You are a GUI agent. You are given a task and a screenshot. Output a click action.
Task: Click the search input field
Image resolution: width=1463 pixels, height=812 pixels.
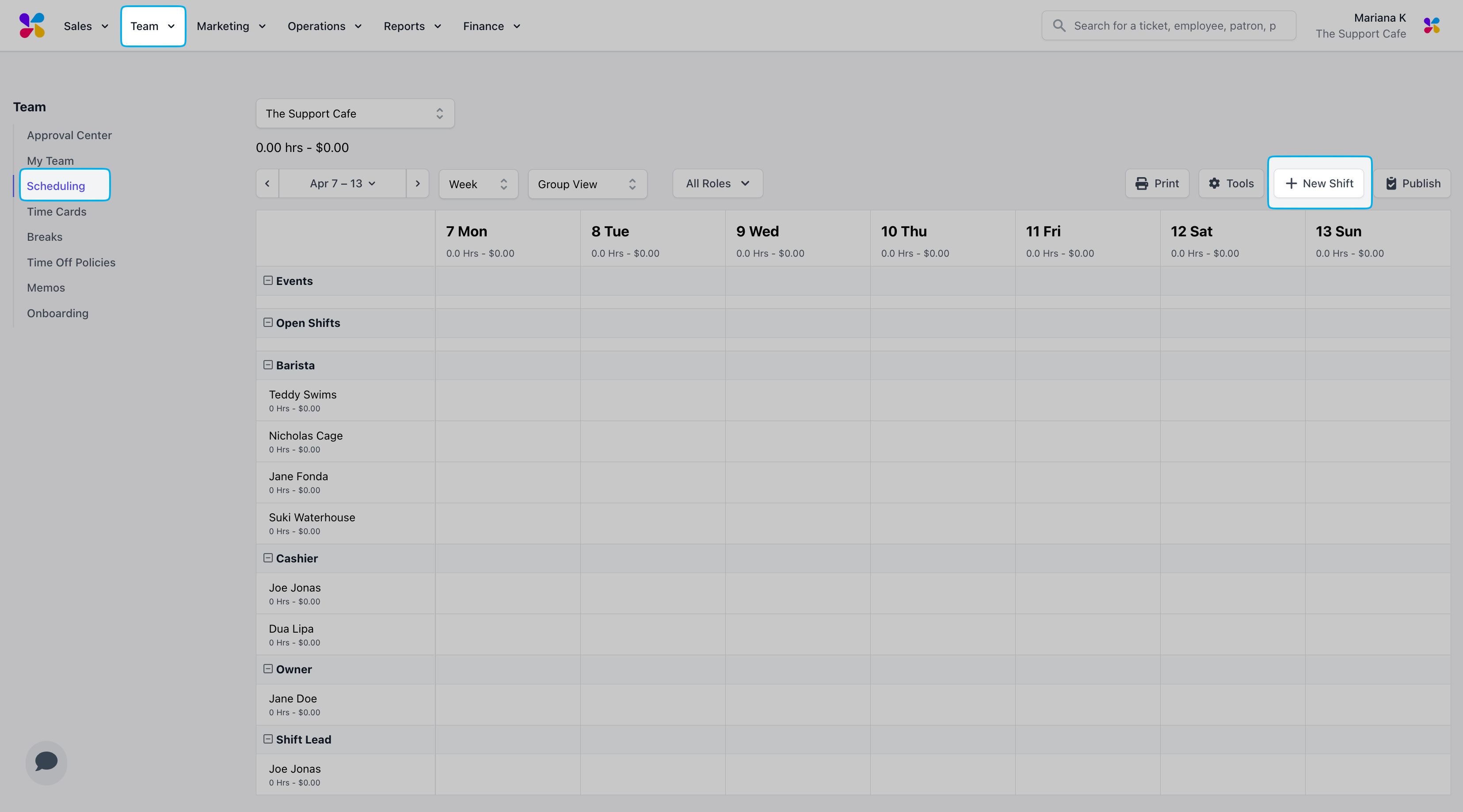(1174, 26)
